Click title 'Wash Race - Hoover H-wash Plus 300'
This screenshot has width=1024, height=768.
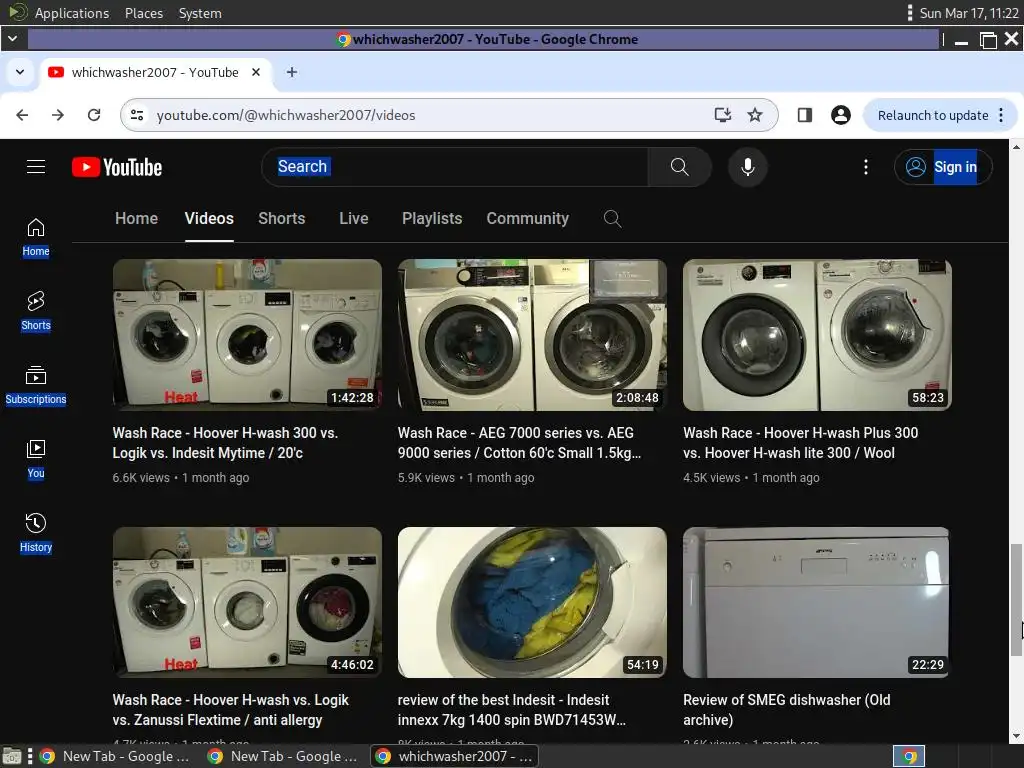[x=801, y=443]
